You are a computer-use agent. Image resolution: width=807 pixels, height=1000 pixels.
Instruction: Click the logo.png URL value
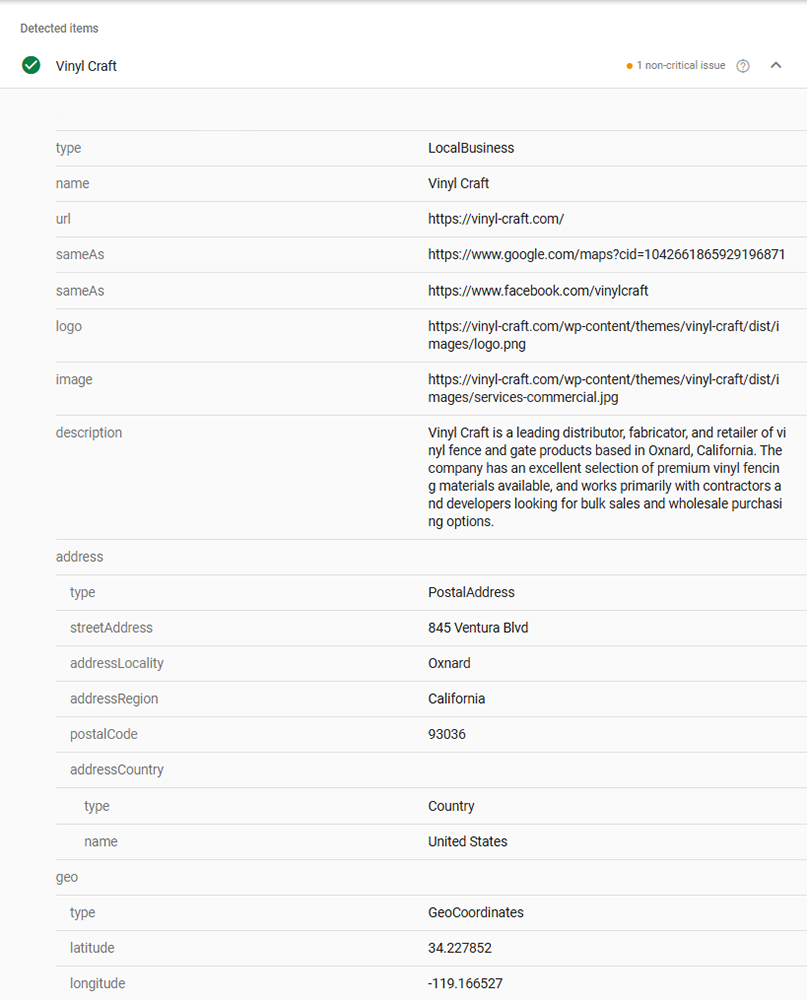[x=603, y=335]
